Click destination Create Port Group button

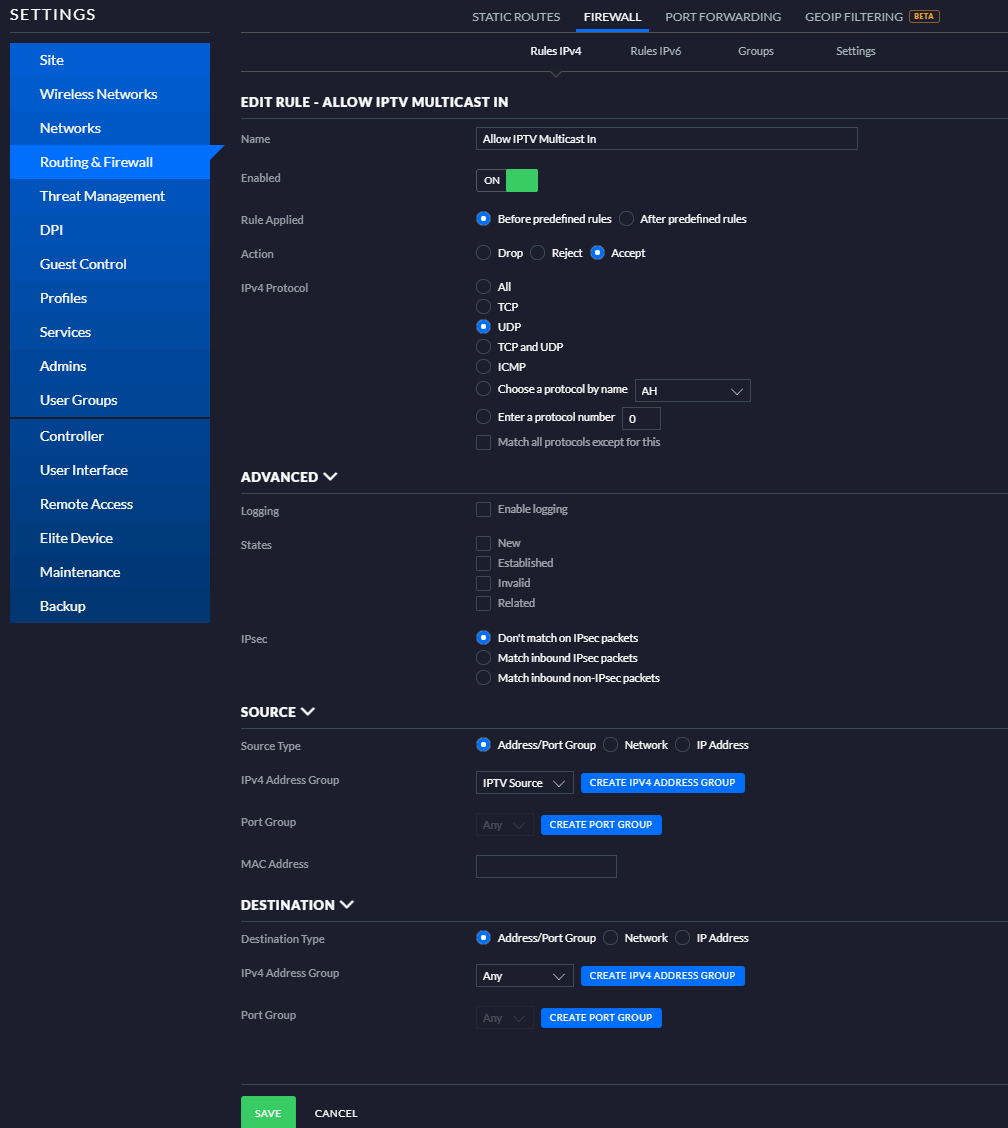click(x=601, y=1017)
